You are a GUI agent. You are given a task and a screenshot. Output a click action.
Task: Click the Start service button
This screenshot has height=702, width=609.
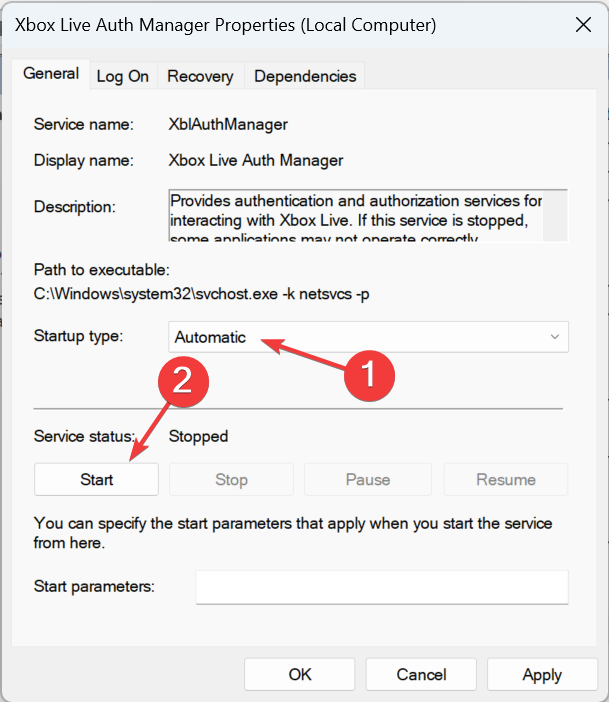click(96, 479)
